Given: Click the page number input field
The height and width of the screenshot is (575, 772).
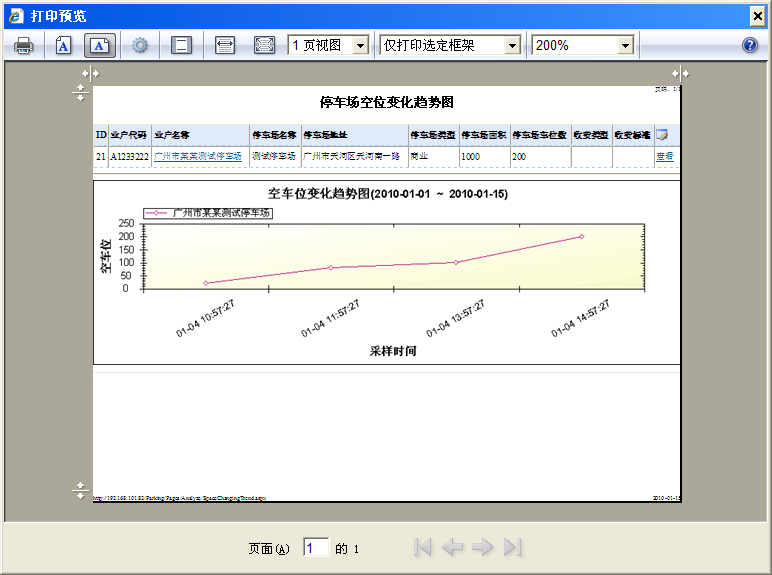Looking at the screenshot, I should pos(316,548).
